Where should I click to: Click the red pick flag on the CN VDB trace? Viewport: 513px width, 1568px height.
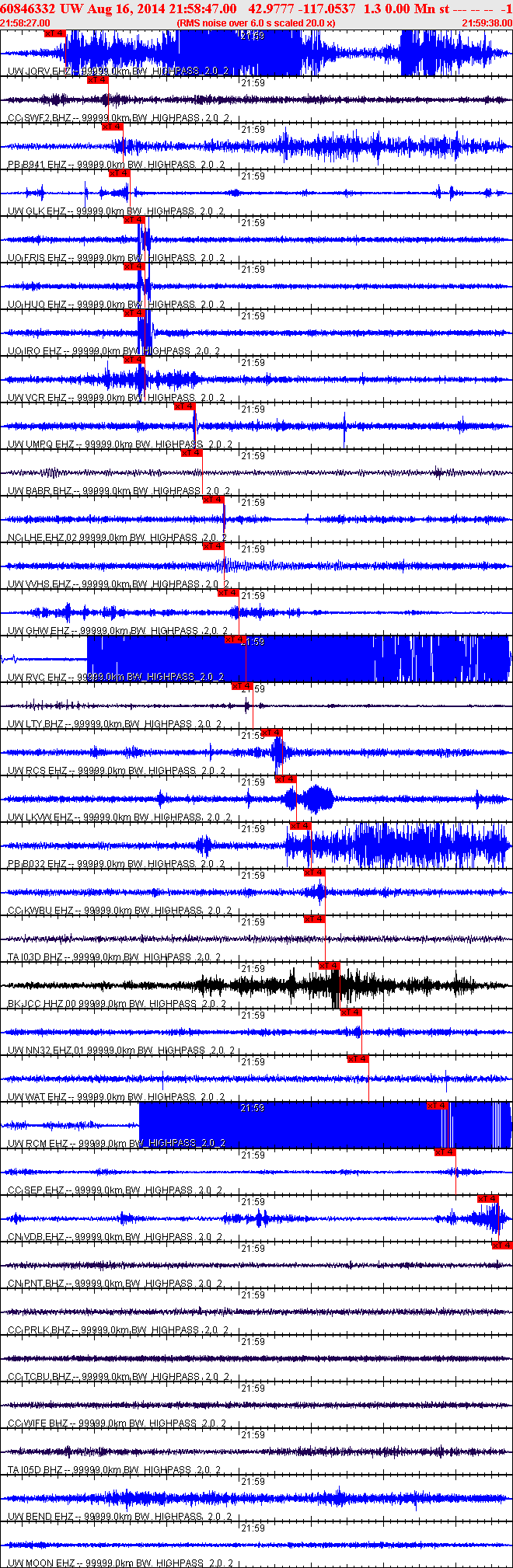[488, 1199]
